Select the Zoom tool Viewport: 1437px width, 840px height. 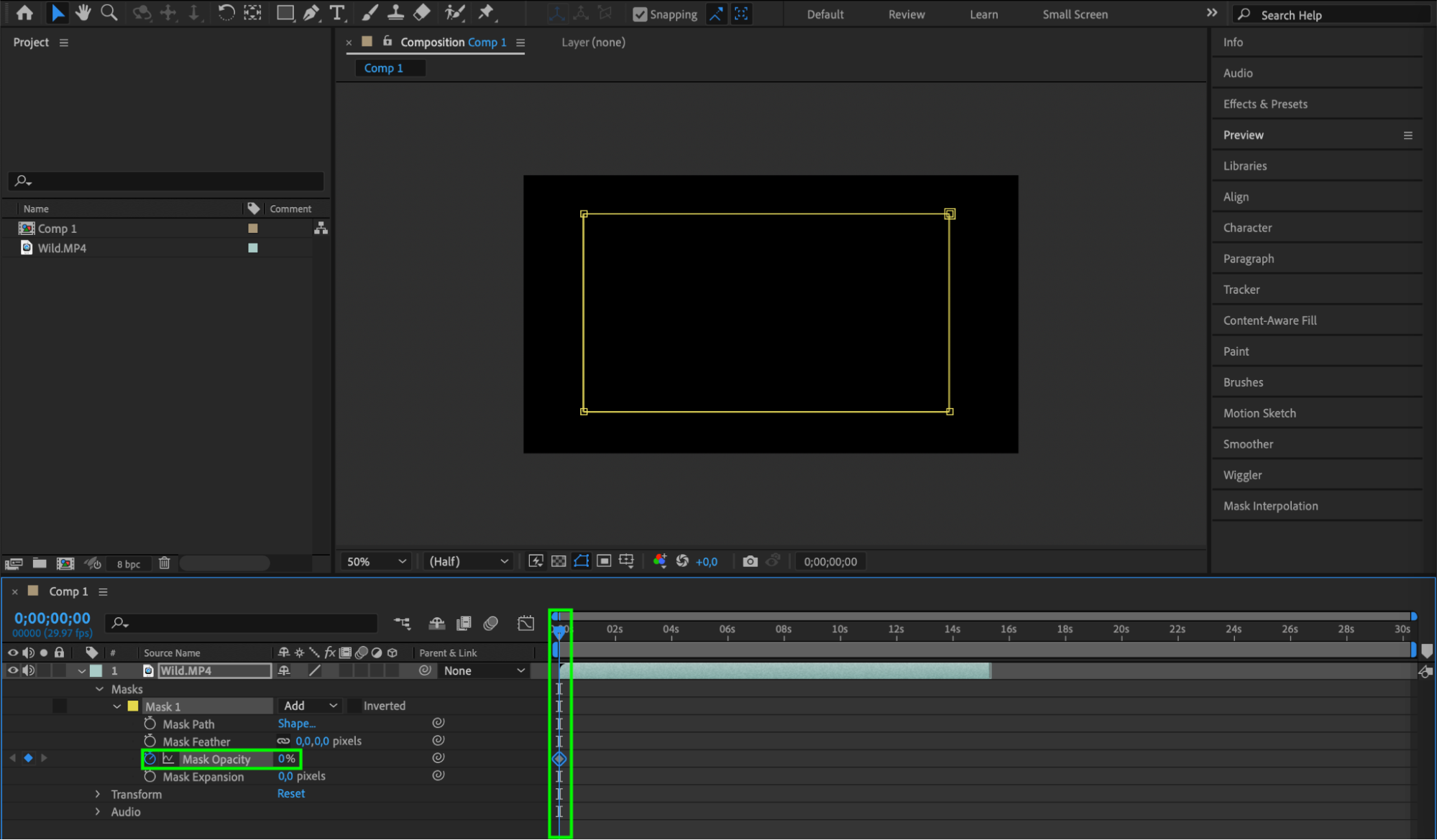click(109, 12)
